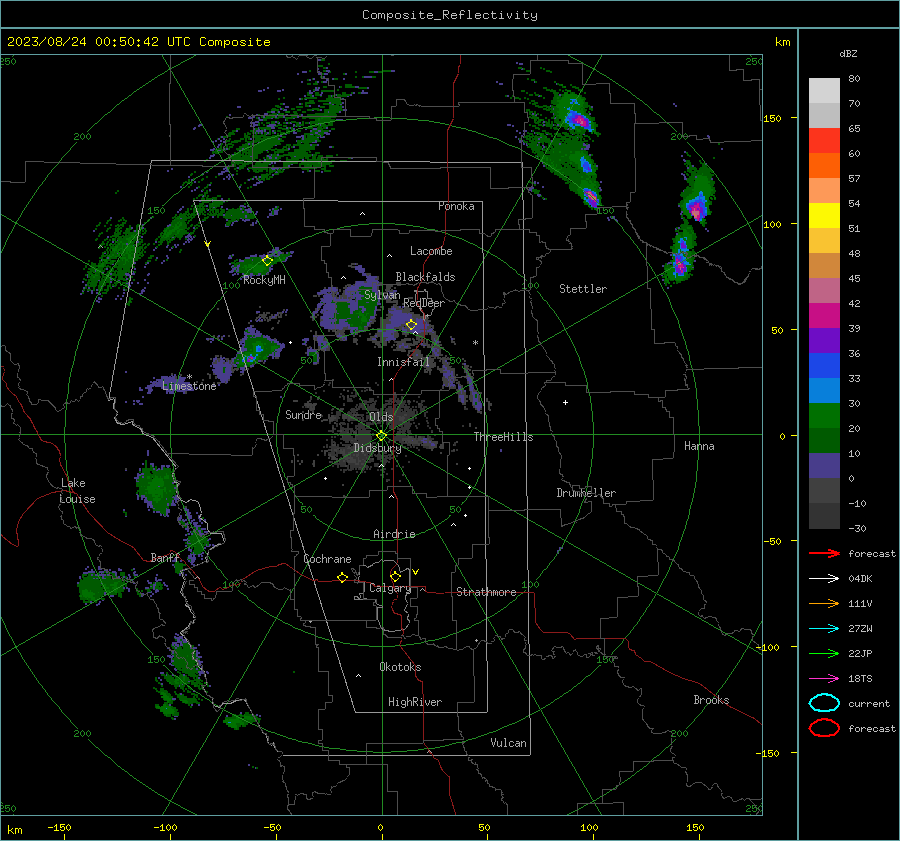This screenshot has height=841, width=900.
Task: Click the Limestone label
Action: point(189,386)
